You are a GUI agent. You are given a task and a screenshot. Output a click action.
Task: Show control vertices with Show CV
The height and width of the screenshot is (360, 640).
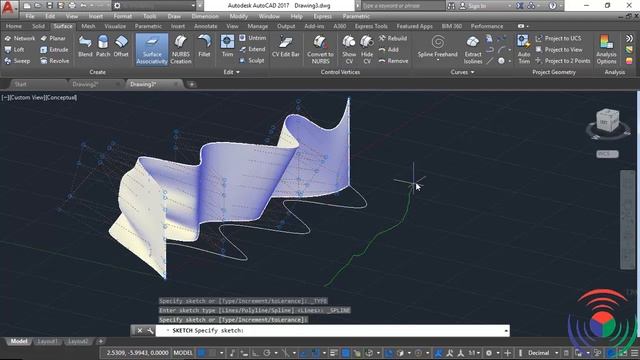[x=349, y=49]
